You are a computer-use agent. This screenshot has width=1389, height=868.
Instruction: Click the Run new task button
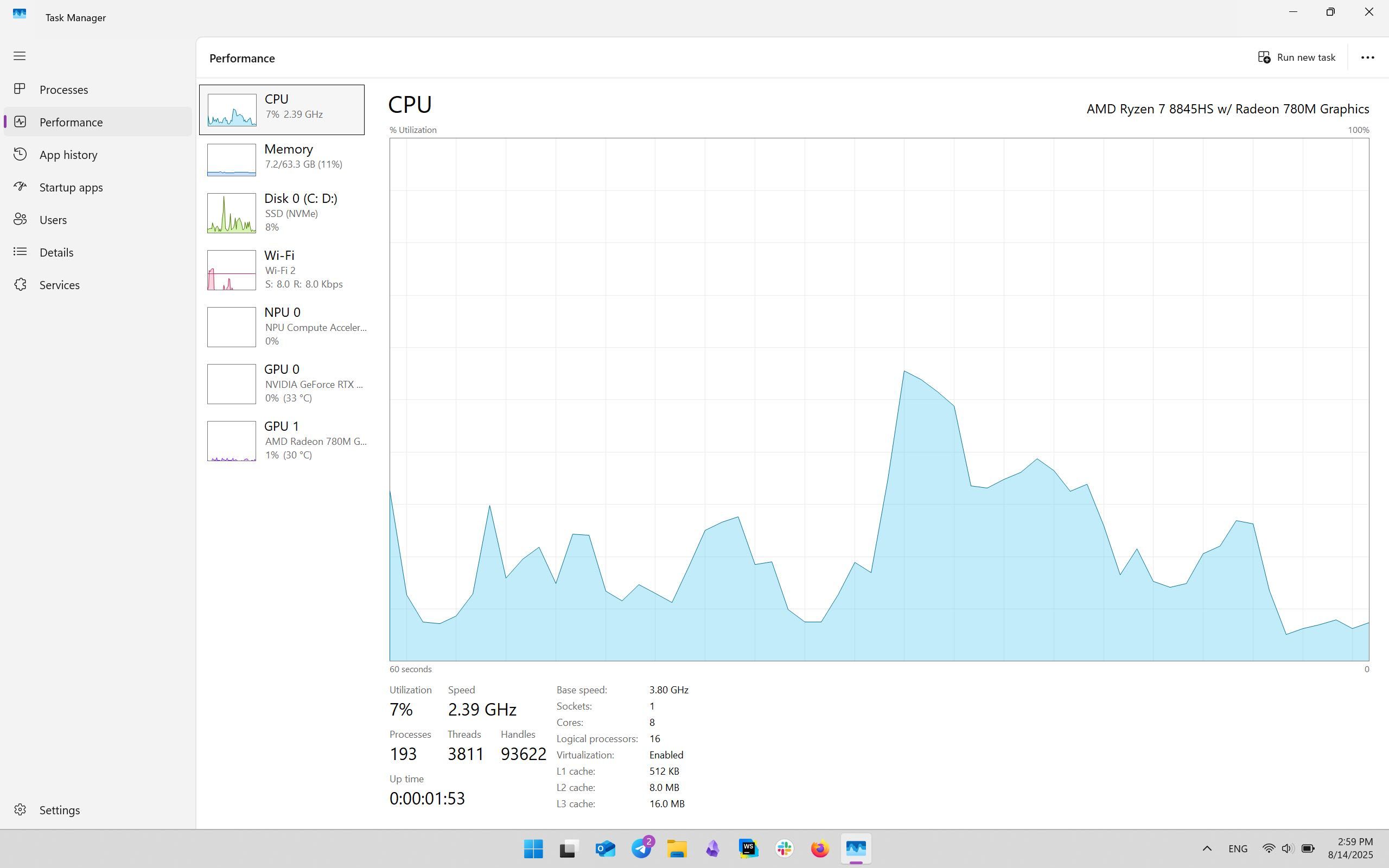point(1297,58)
